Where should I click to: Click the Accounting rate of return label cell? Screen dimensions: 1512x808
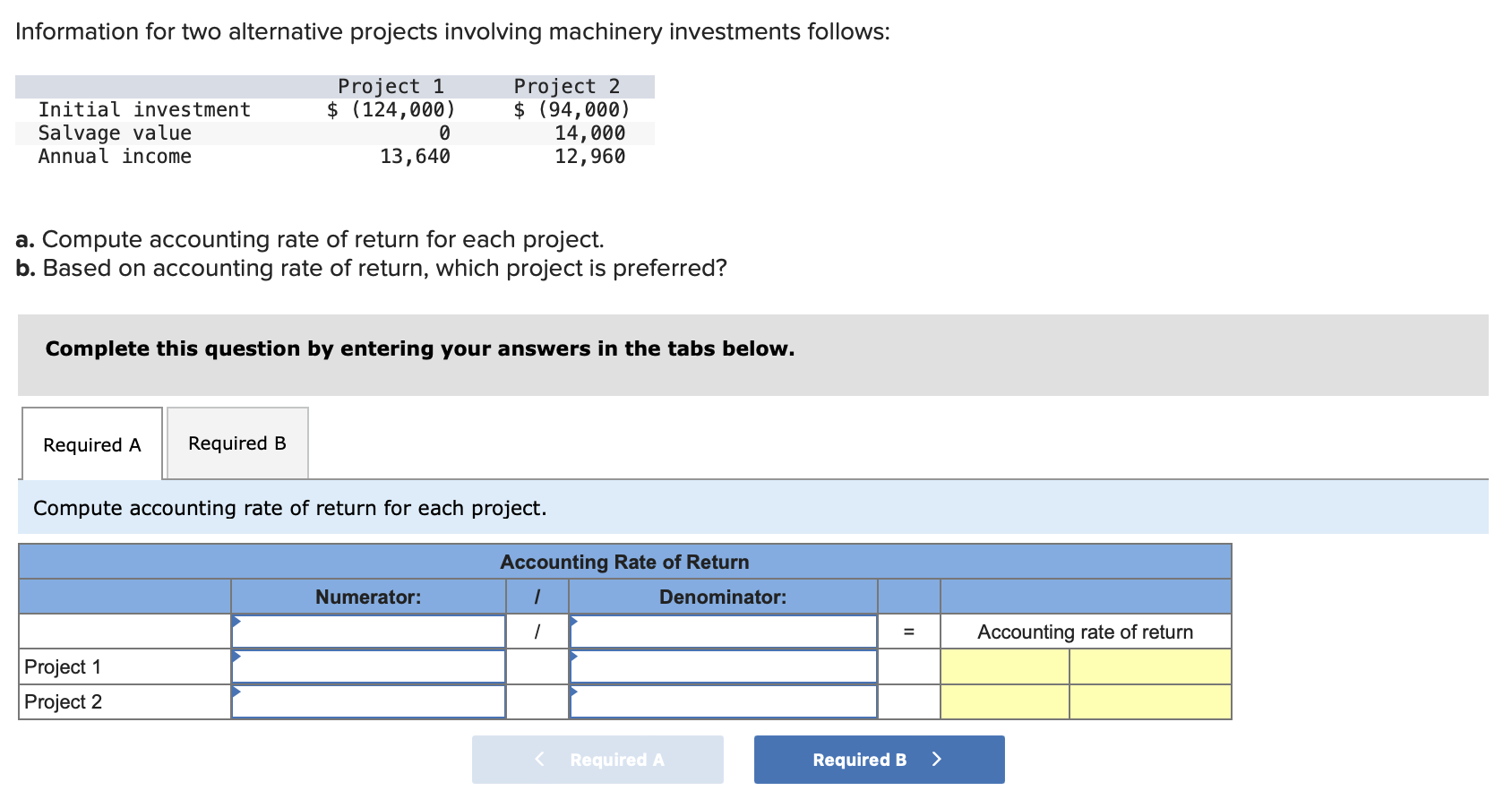[1085, 632]
